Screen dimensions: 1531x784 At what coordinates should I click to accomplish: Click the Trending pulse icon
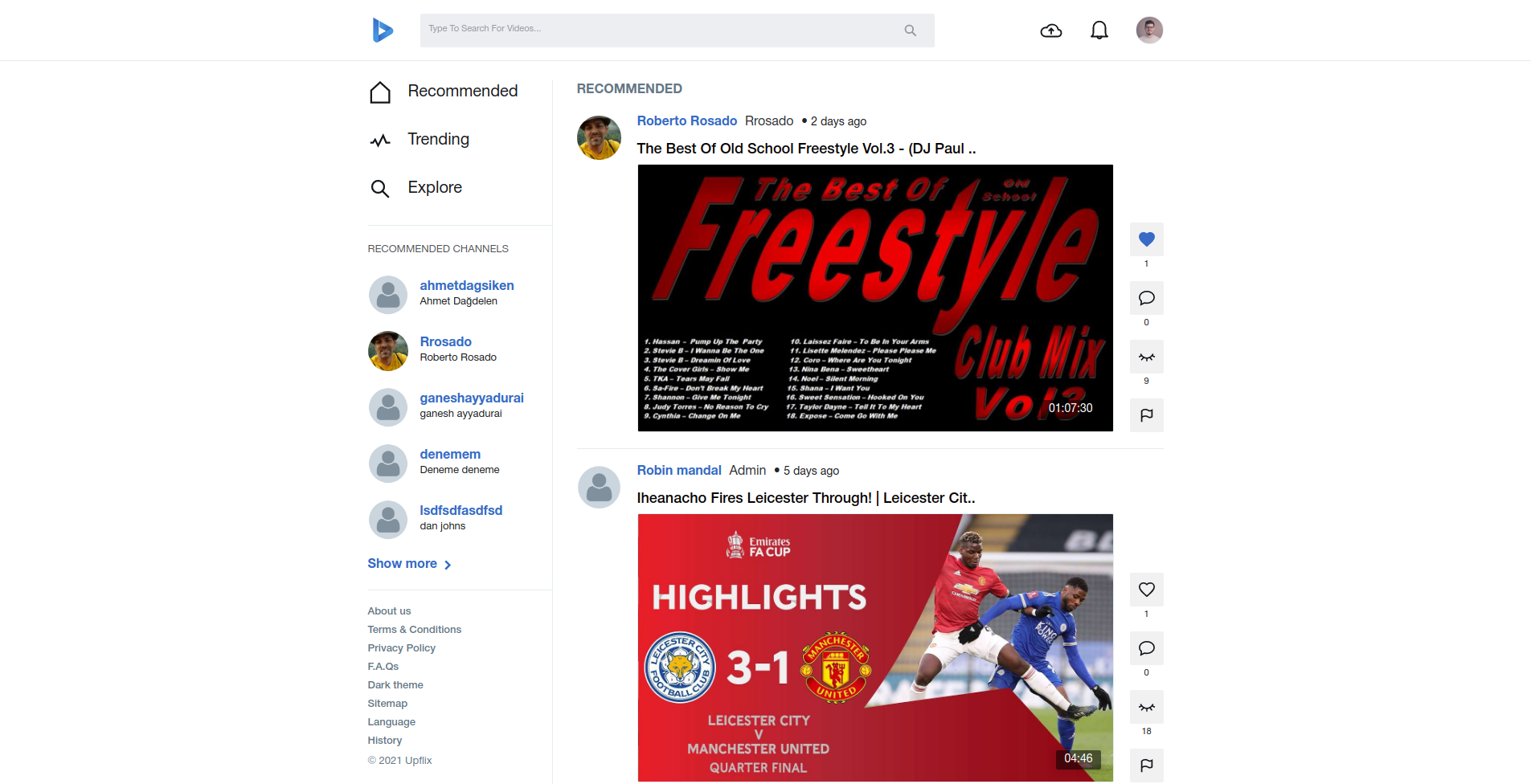click(x=380, y=141)
